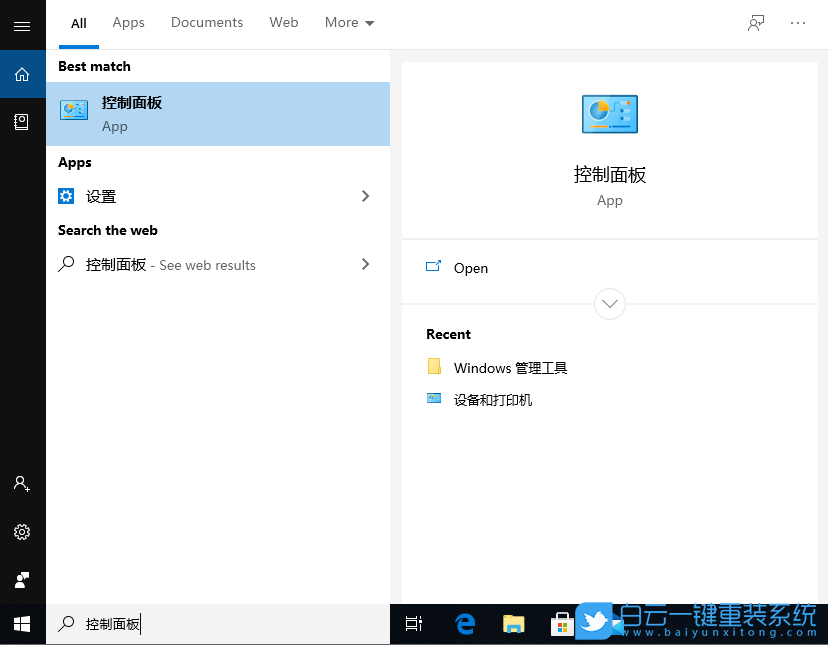This screenshot has height=645, width=828.
Task: Open the hamburger menu in the search sidebar
Action: [x=22, y=25]
